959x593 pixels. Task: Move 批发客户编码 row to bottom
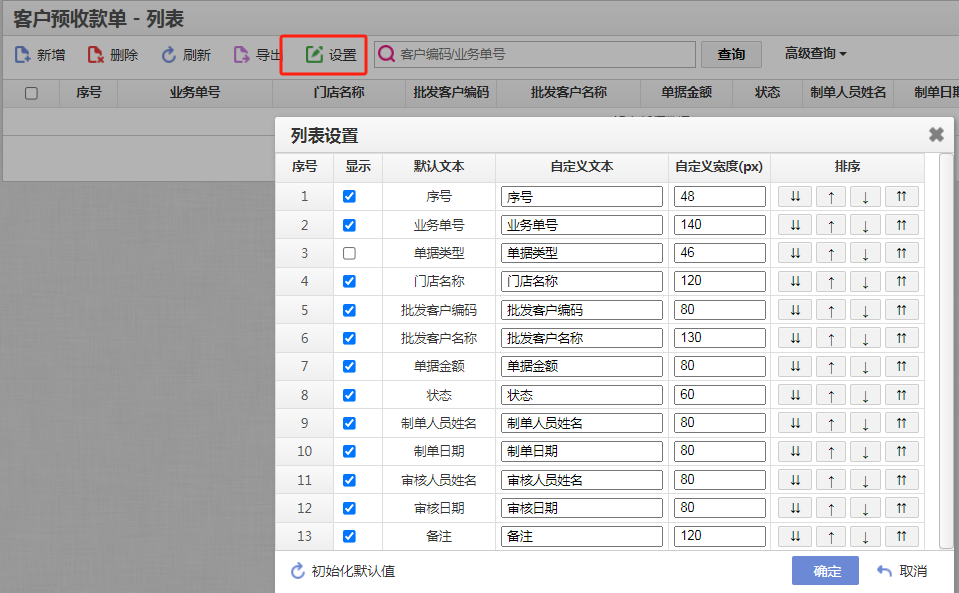click(794, 310)
